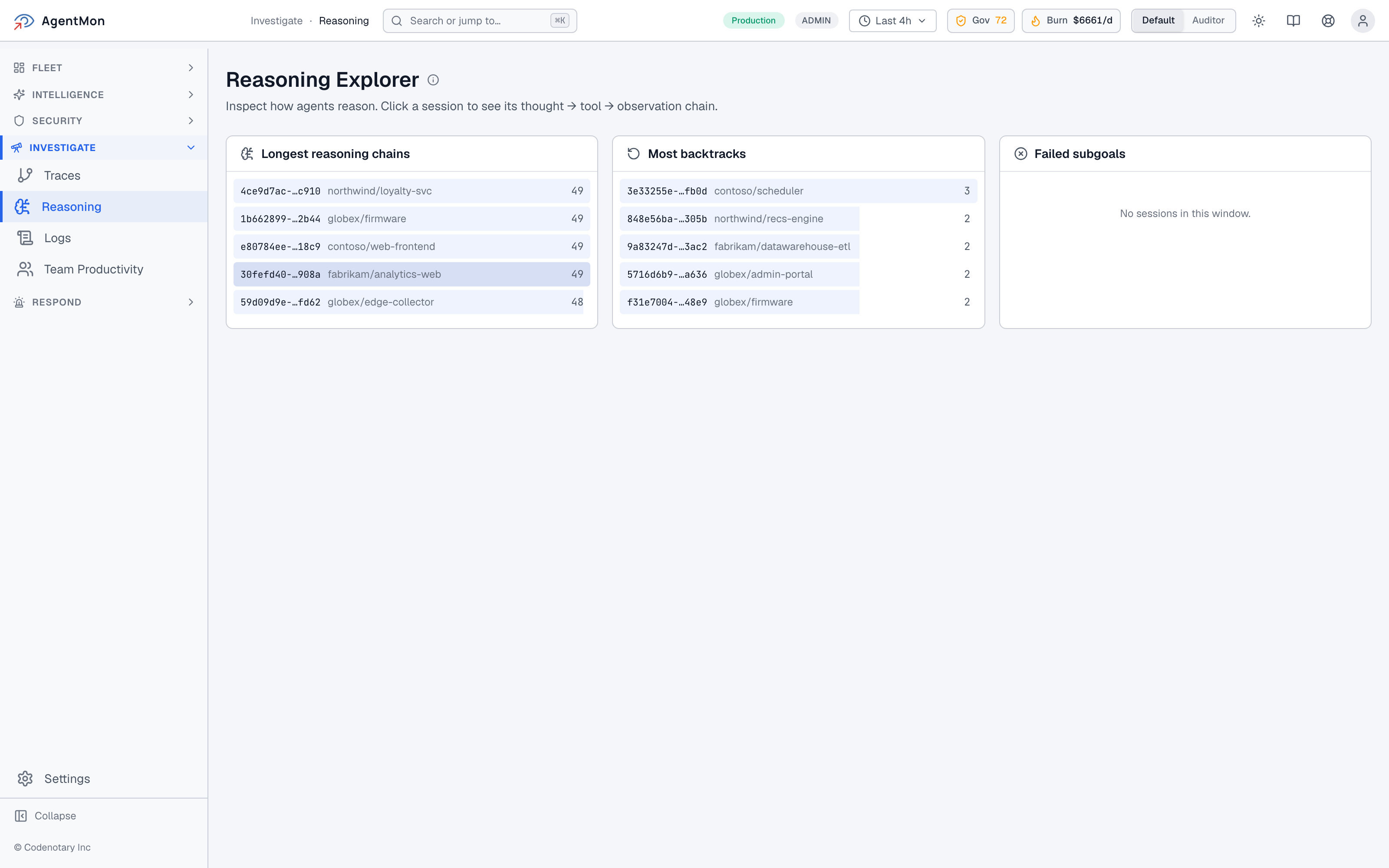Toggle the light theme sun icon
The height and width of the screenshot is (868, 1389).
(x=1259, y=21)
